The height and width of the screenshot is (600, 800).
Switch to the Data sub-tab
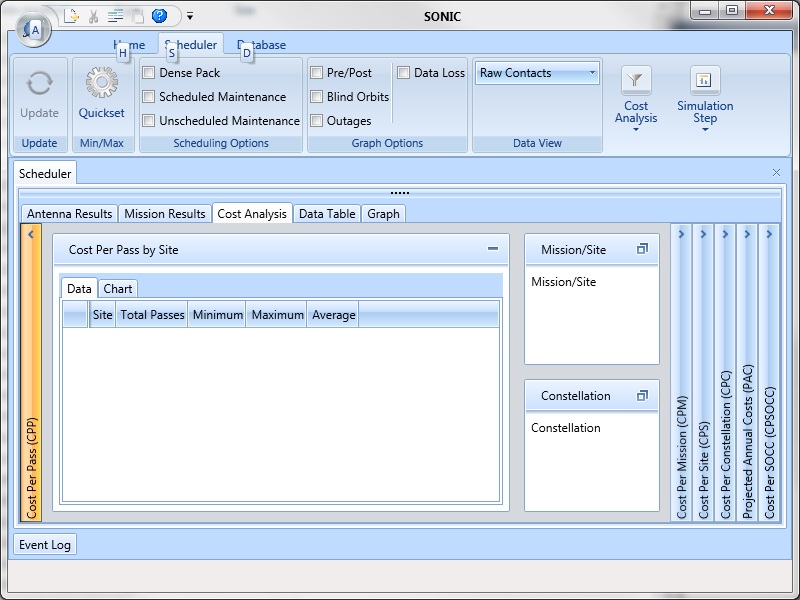(79, 289)
